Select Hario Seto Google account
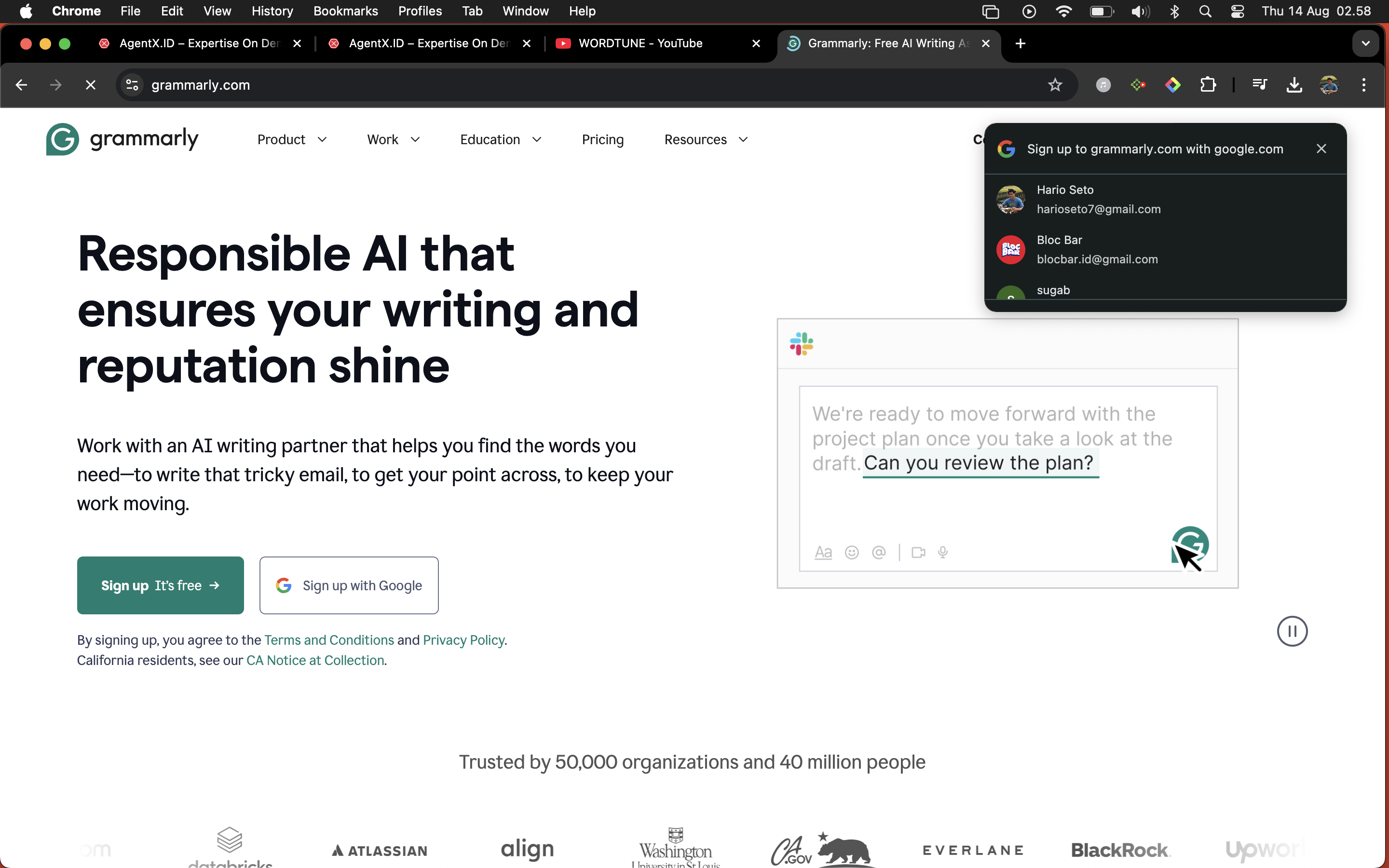 coord(1098,199)
